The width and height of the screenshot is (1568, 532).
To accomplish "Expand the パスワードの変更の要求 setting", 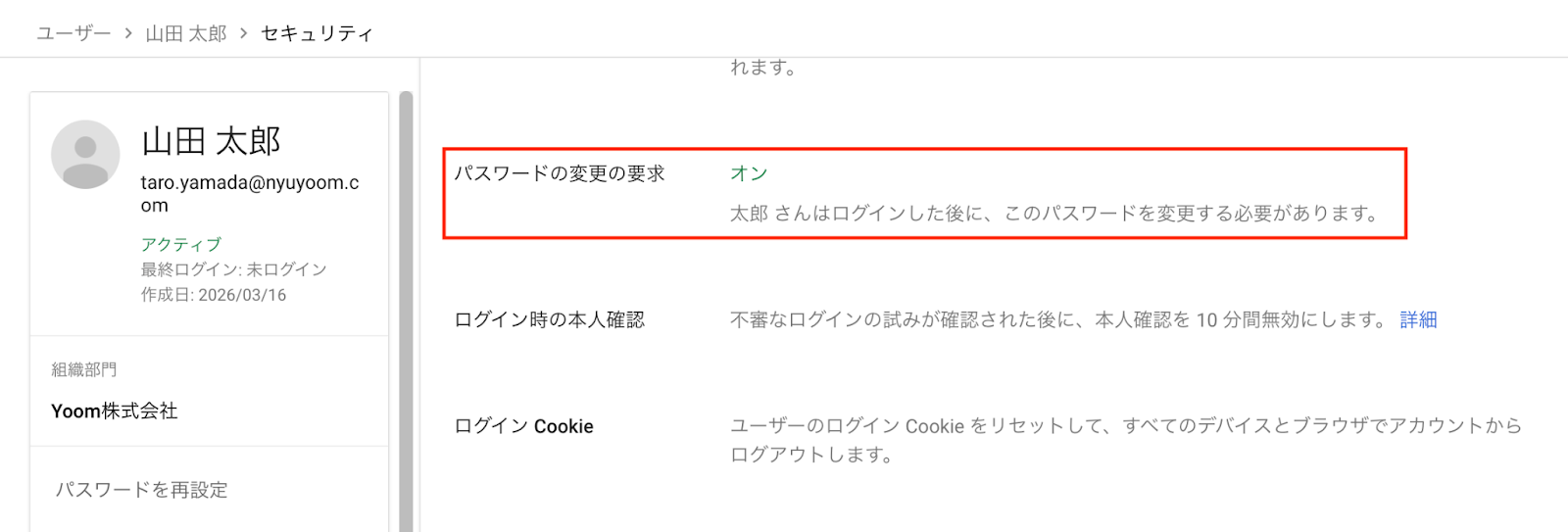I will (x=560, y=173).
